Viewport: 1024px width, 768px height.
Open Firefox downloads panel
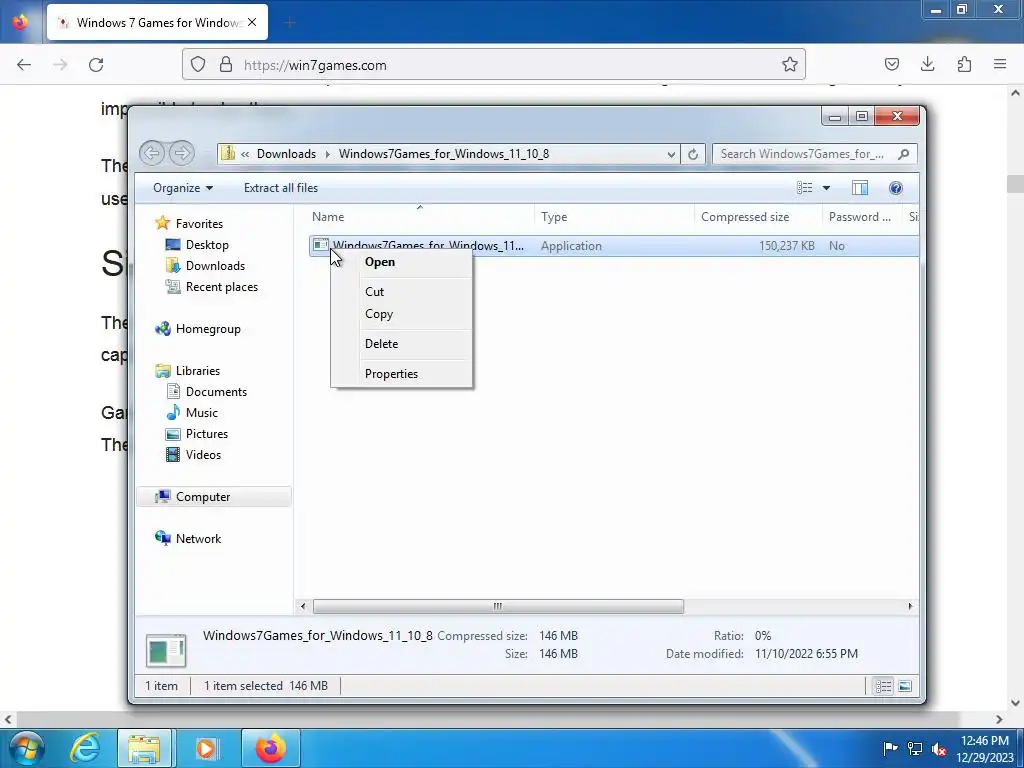point(927,64)
